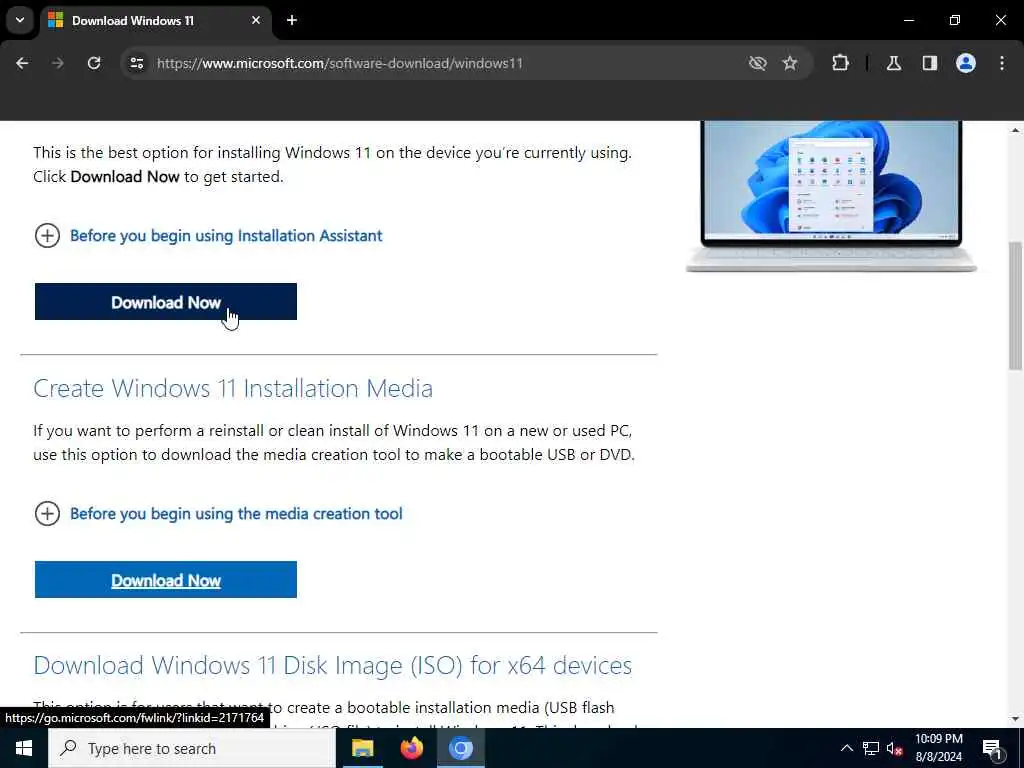
Task: Select the Download Windows 11 tab
Action: click(155, 20)
